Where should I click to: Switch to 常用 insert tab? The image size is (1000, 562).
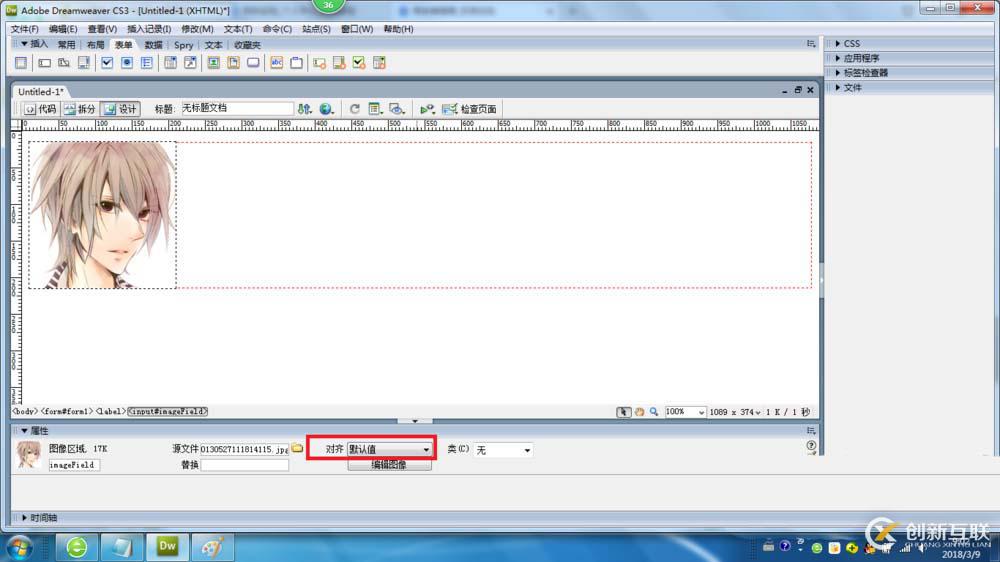tap(66, 45)
